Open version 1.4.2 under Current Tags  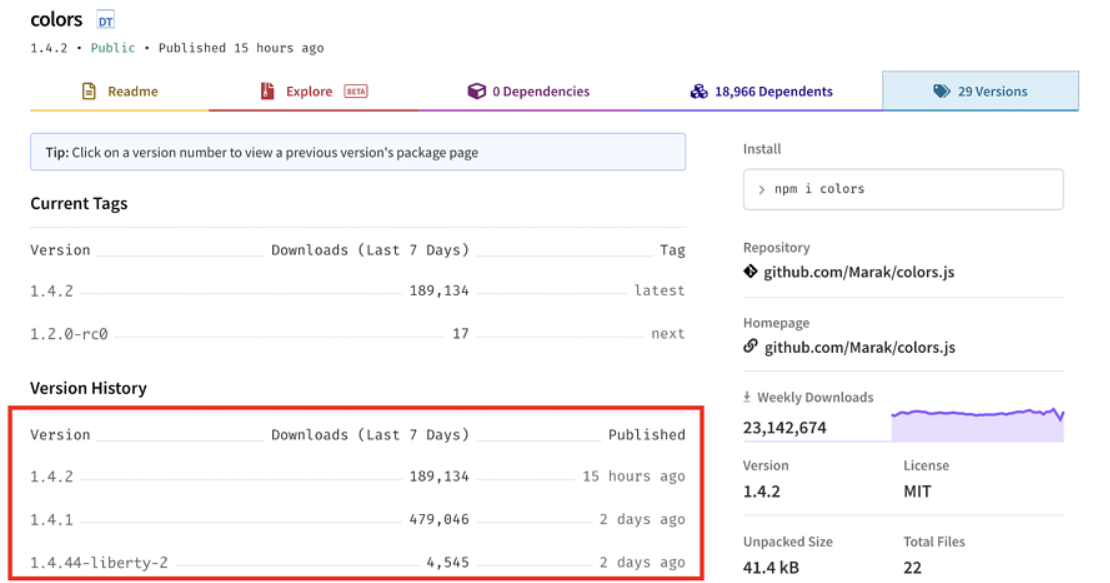pyautogui.click(x=52, y=291)
